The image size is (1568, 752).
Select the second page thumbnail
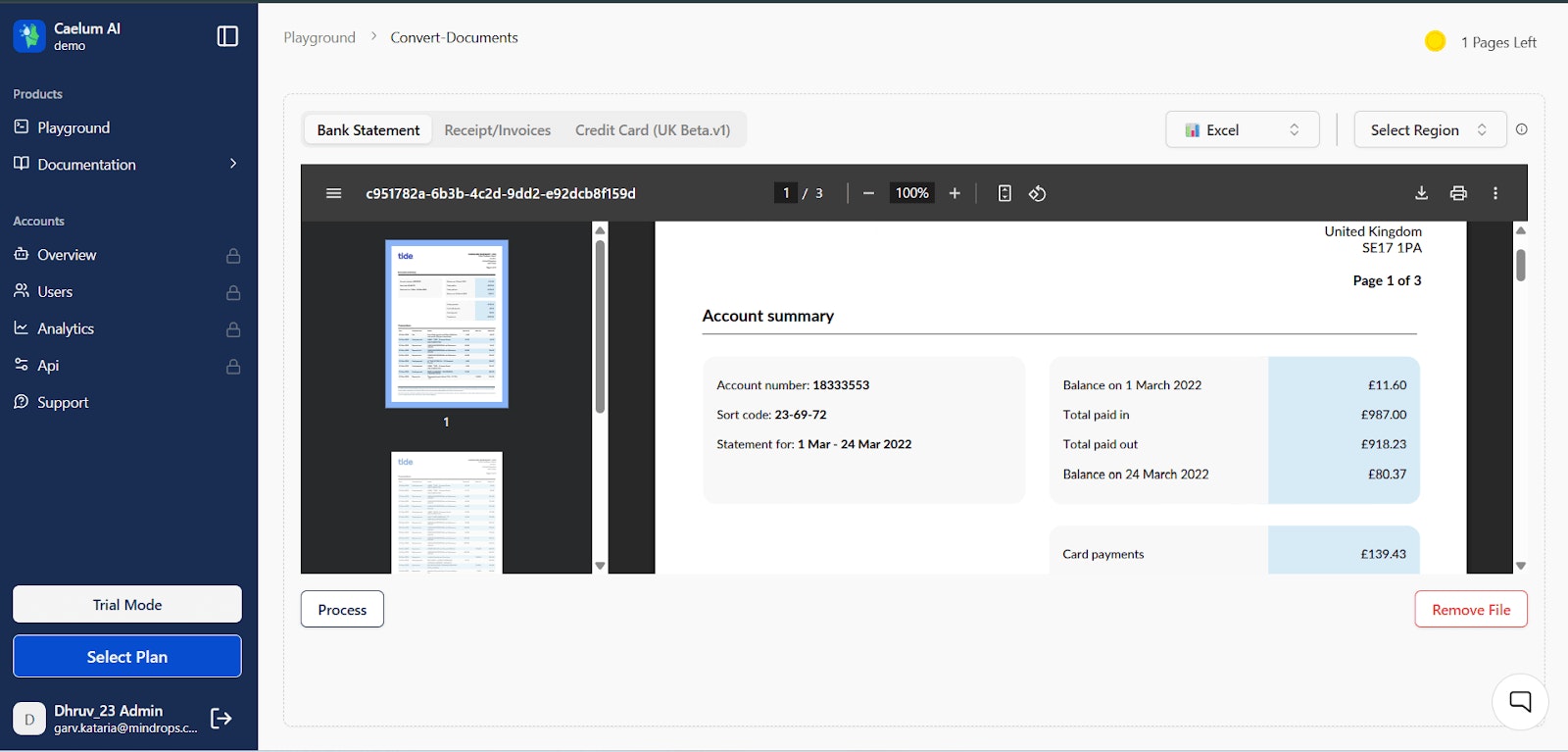tap(447, 512)
